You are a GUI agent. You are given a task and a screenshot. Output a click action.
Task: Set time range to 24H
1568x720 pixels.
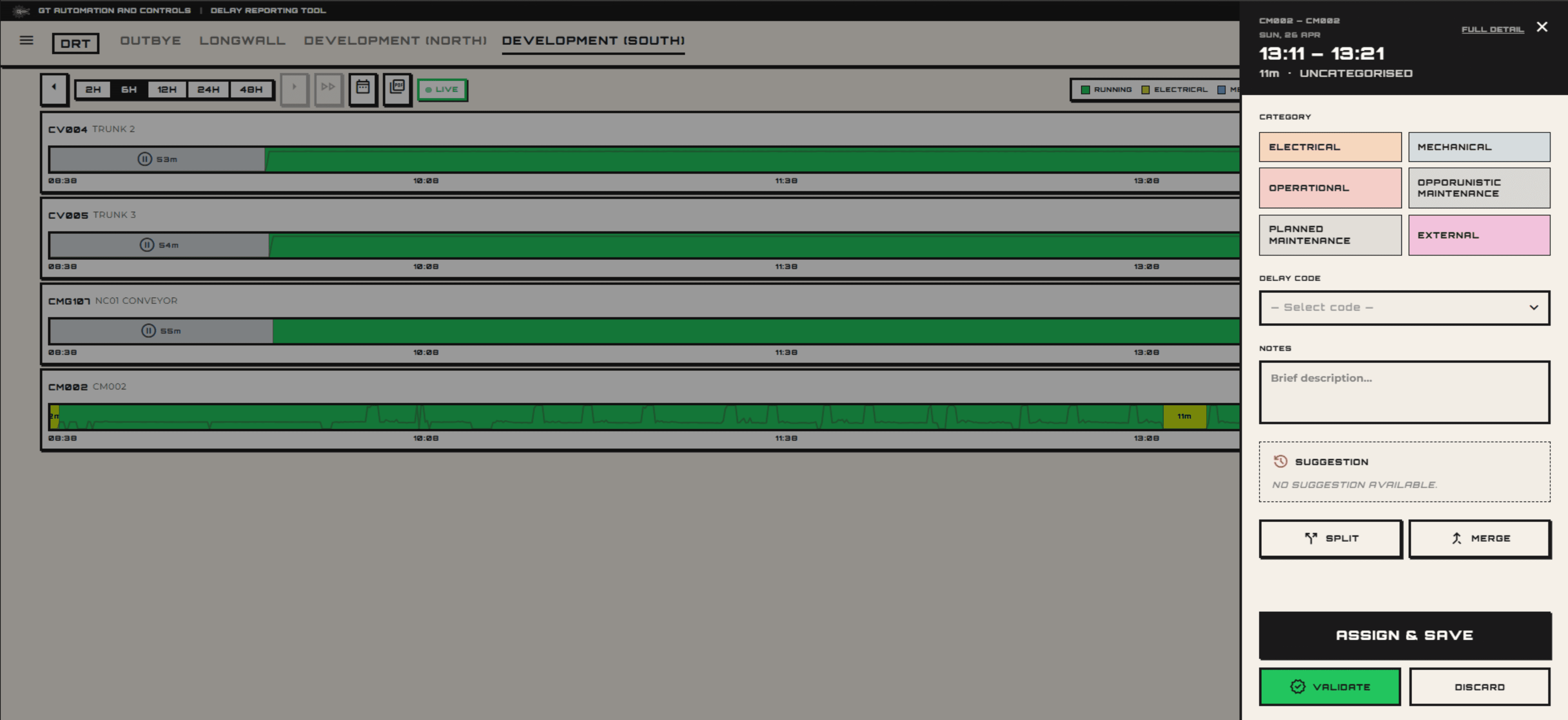(208, 89)
